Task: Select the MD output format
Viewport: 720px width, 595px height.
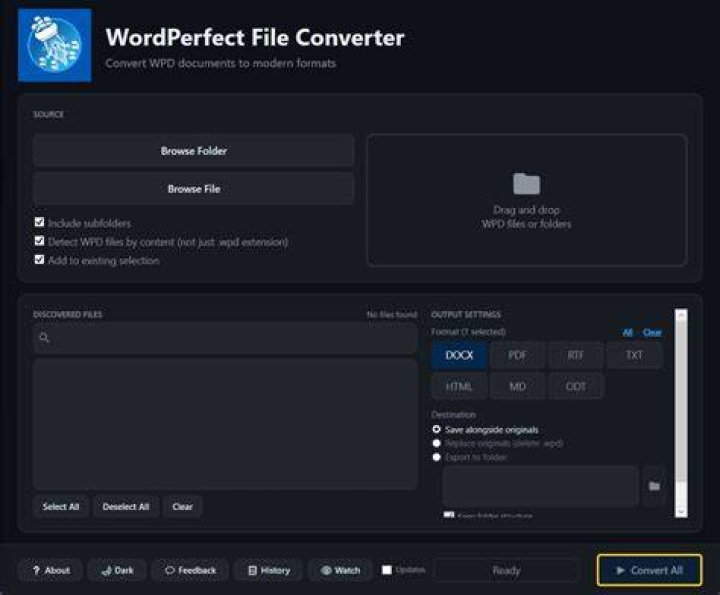Action: point(518,386)
